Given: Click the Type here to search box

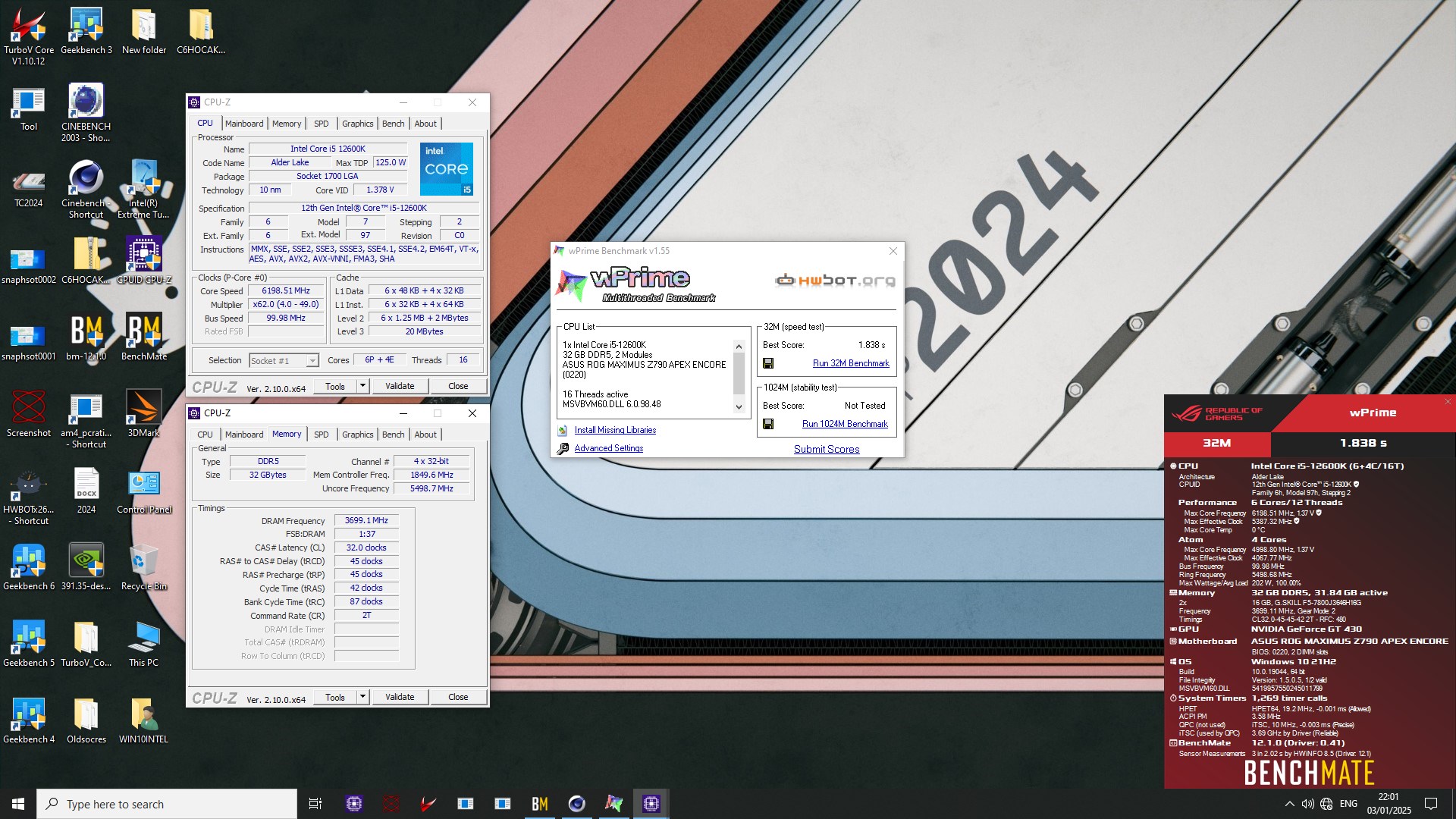Looking at the screenshot, I should coord(167,804).
